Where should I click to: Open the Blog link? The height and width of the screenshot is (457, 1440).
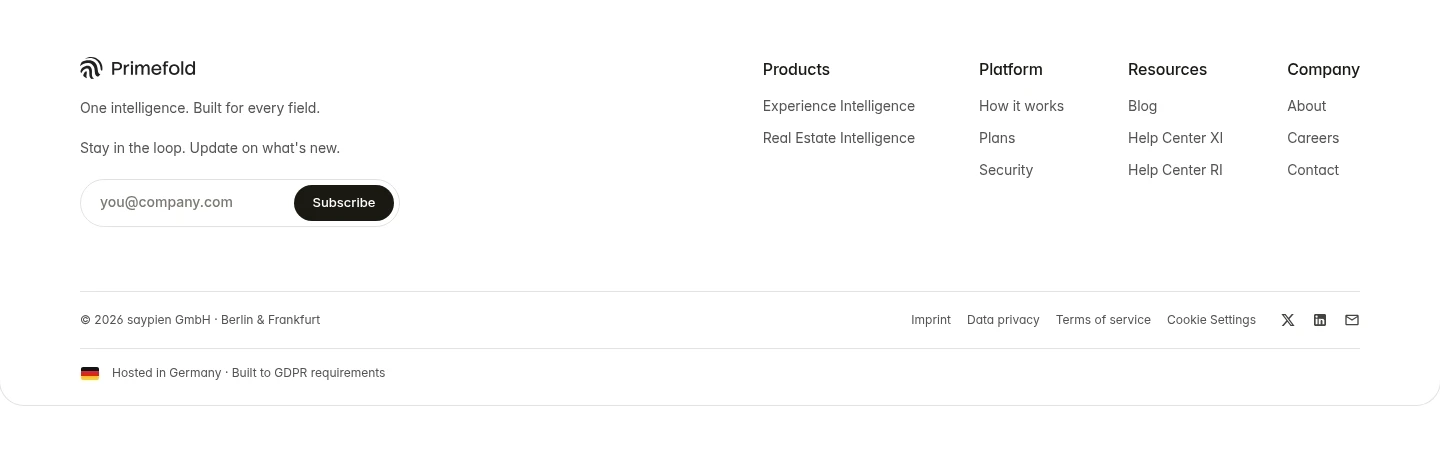[1142, 106]
